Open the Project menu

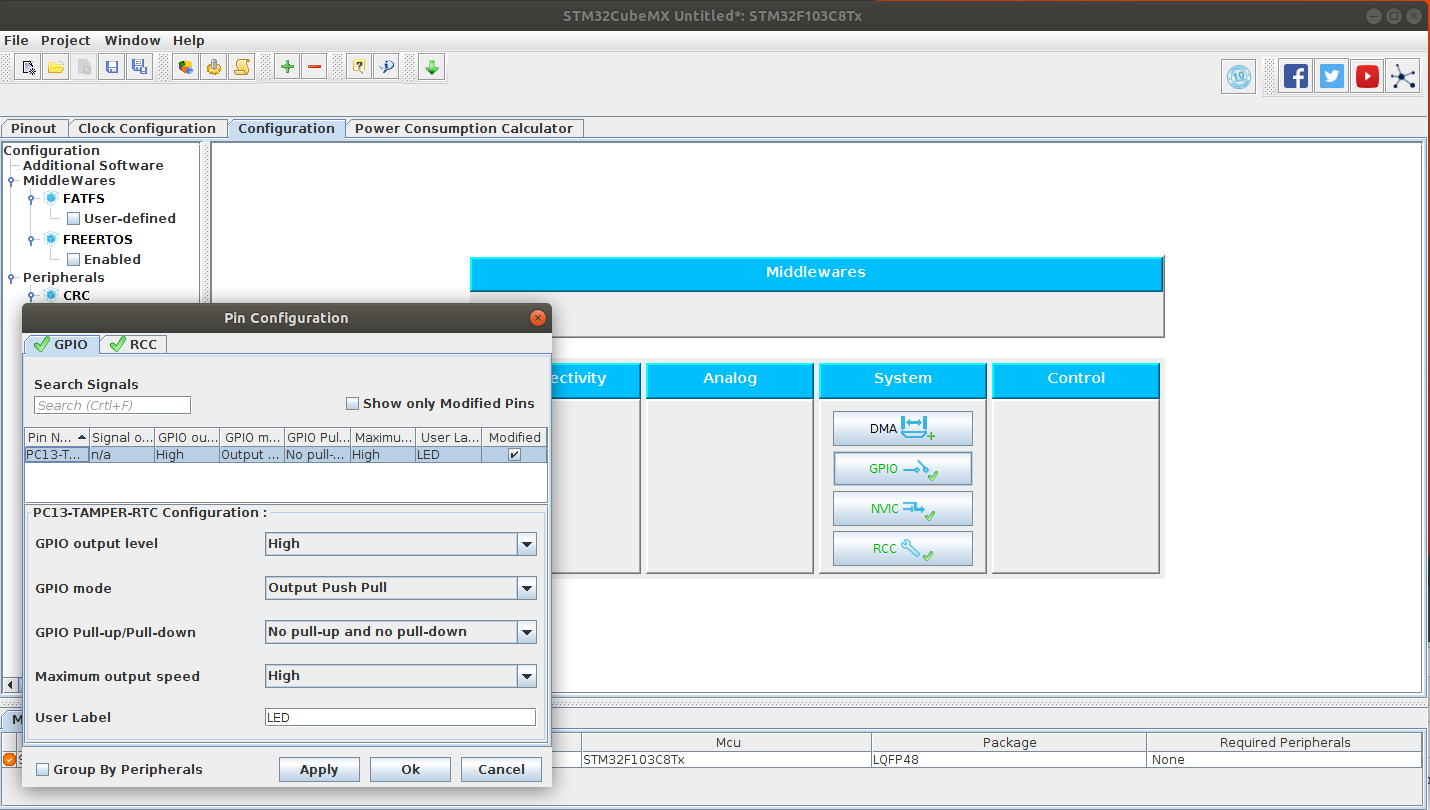pos(66,40)
